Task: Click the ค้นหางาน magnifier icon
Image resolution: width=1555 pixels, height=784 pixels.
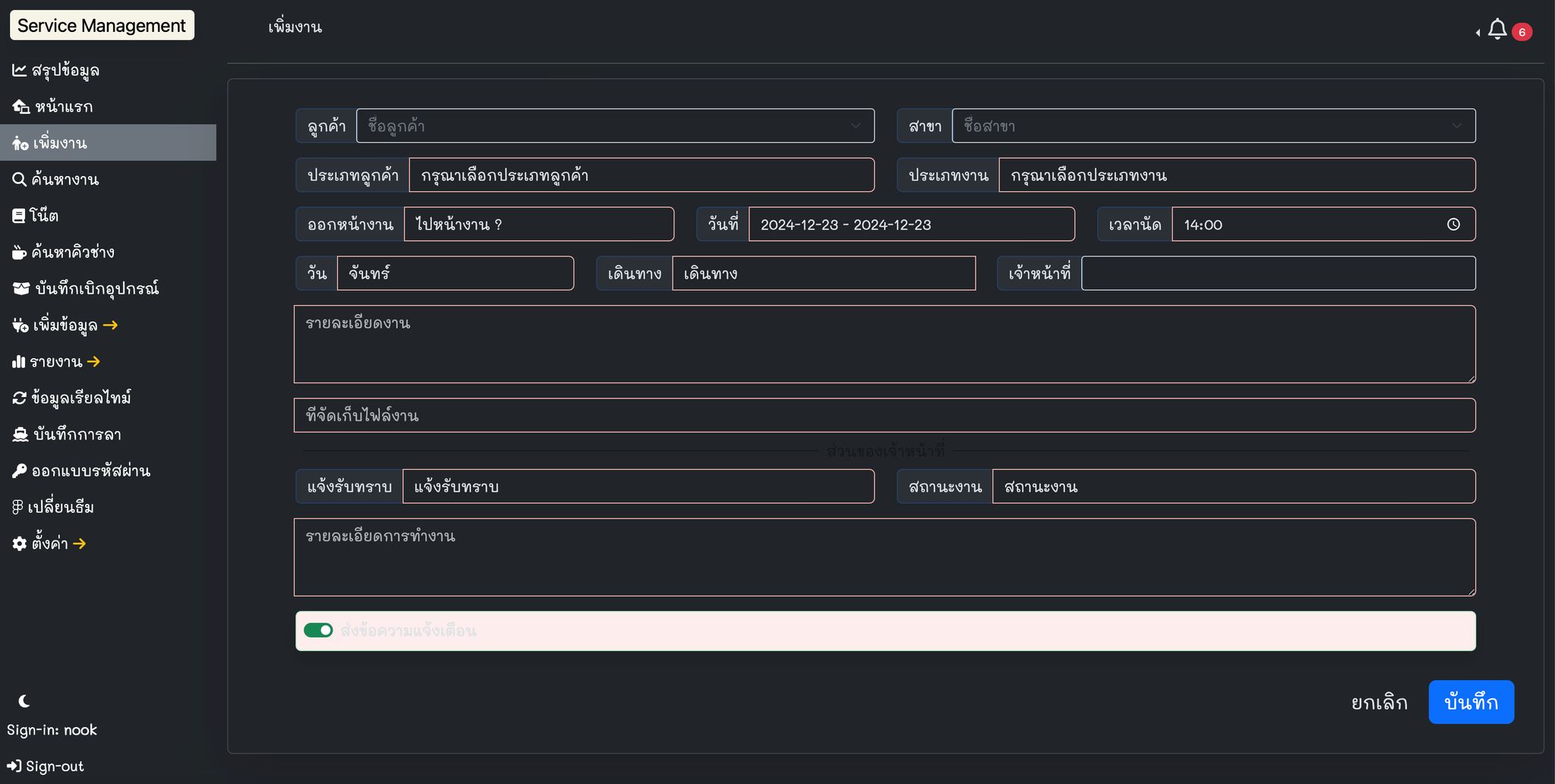Action: (x=19, y=180)
